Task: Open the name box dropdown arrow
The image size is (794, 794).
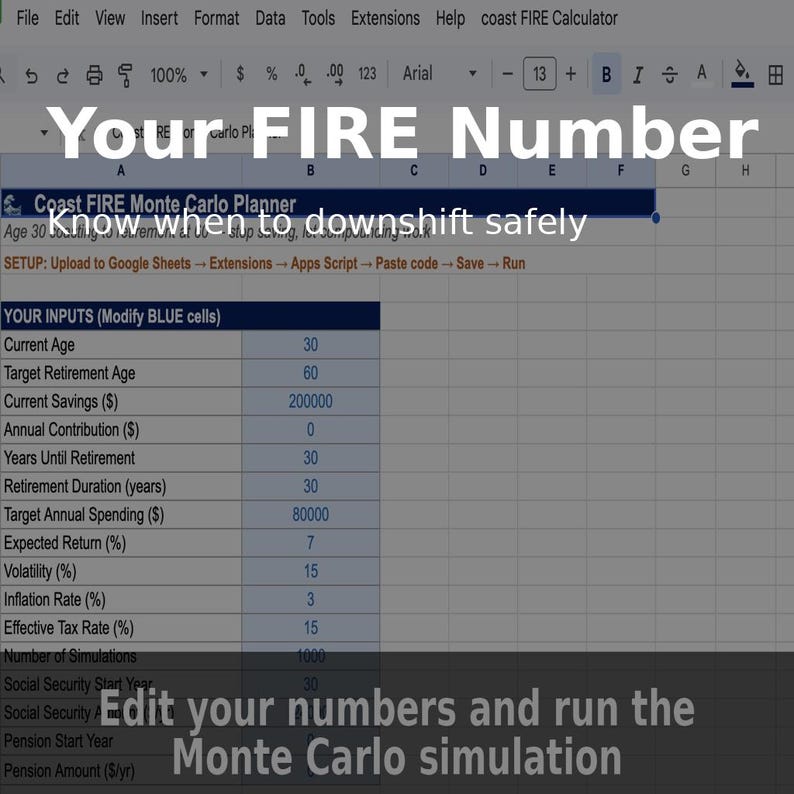Action: (x=44, y=133)
